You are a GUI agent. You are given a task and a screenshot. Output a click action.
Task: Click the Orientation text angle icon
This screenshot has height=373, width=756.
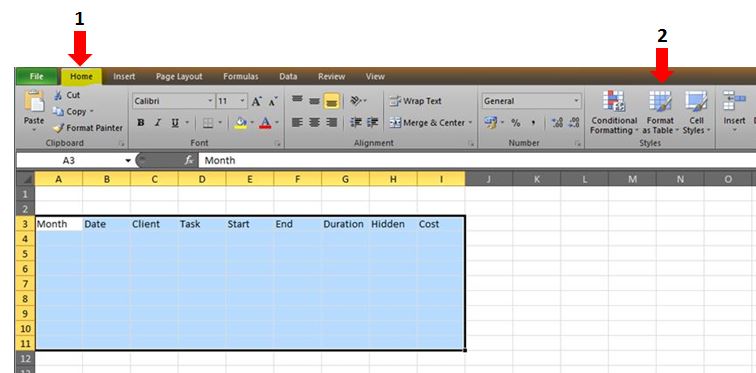(358, 101)
